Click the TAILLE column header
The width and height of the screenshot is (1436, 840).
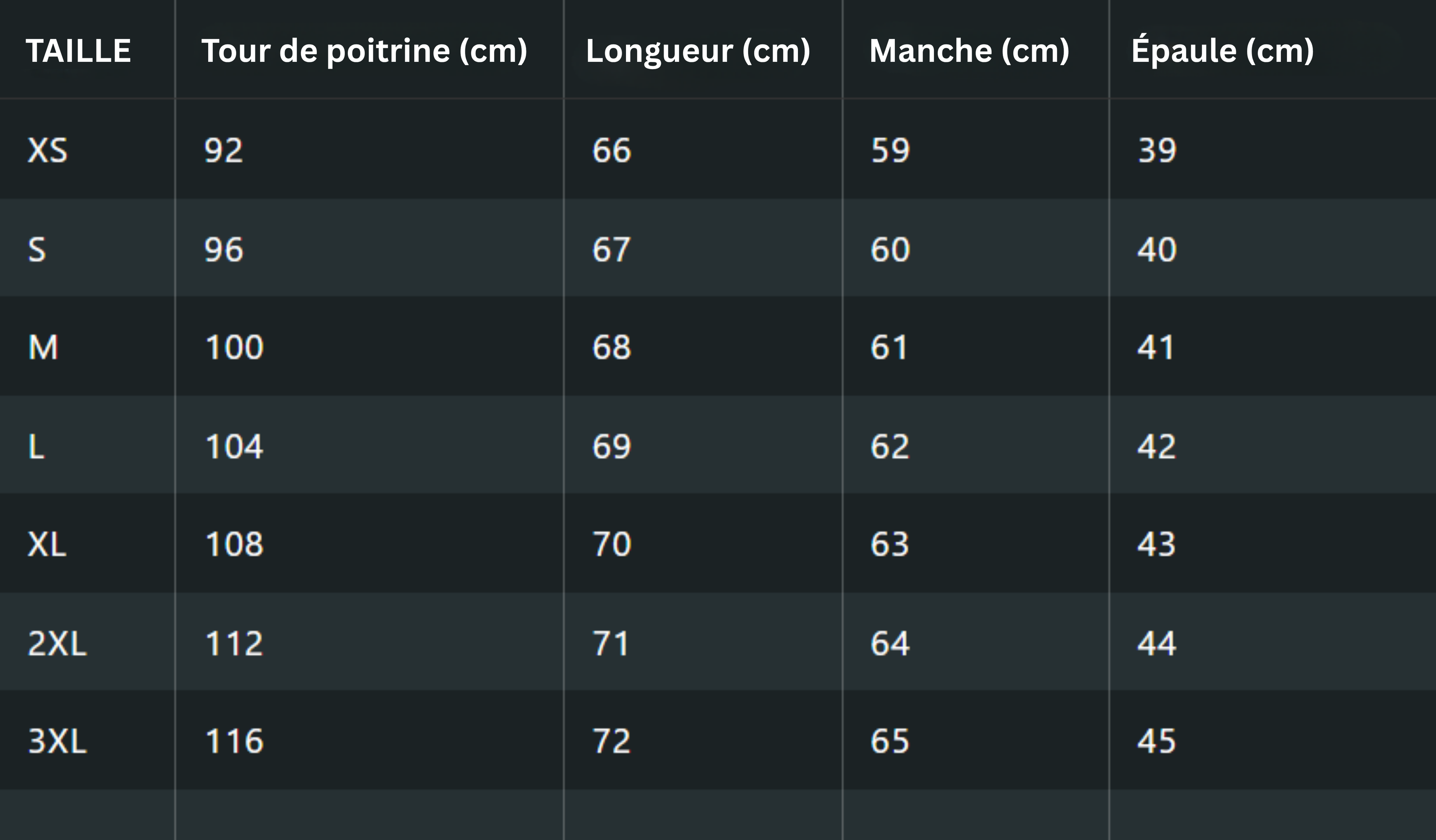coord(79,51)
